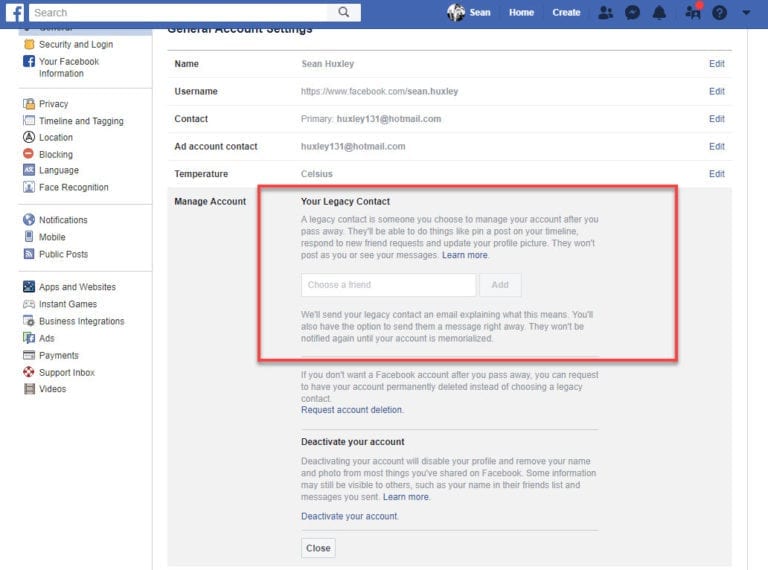This screenshot has height=570, width=768.
Task: Open Apps and Websites settings
Action: 77,287
